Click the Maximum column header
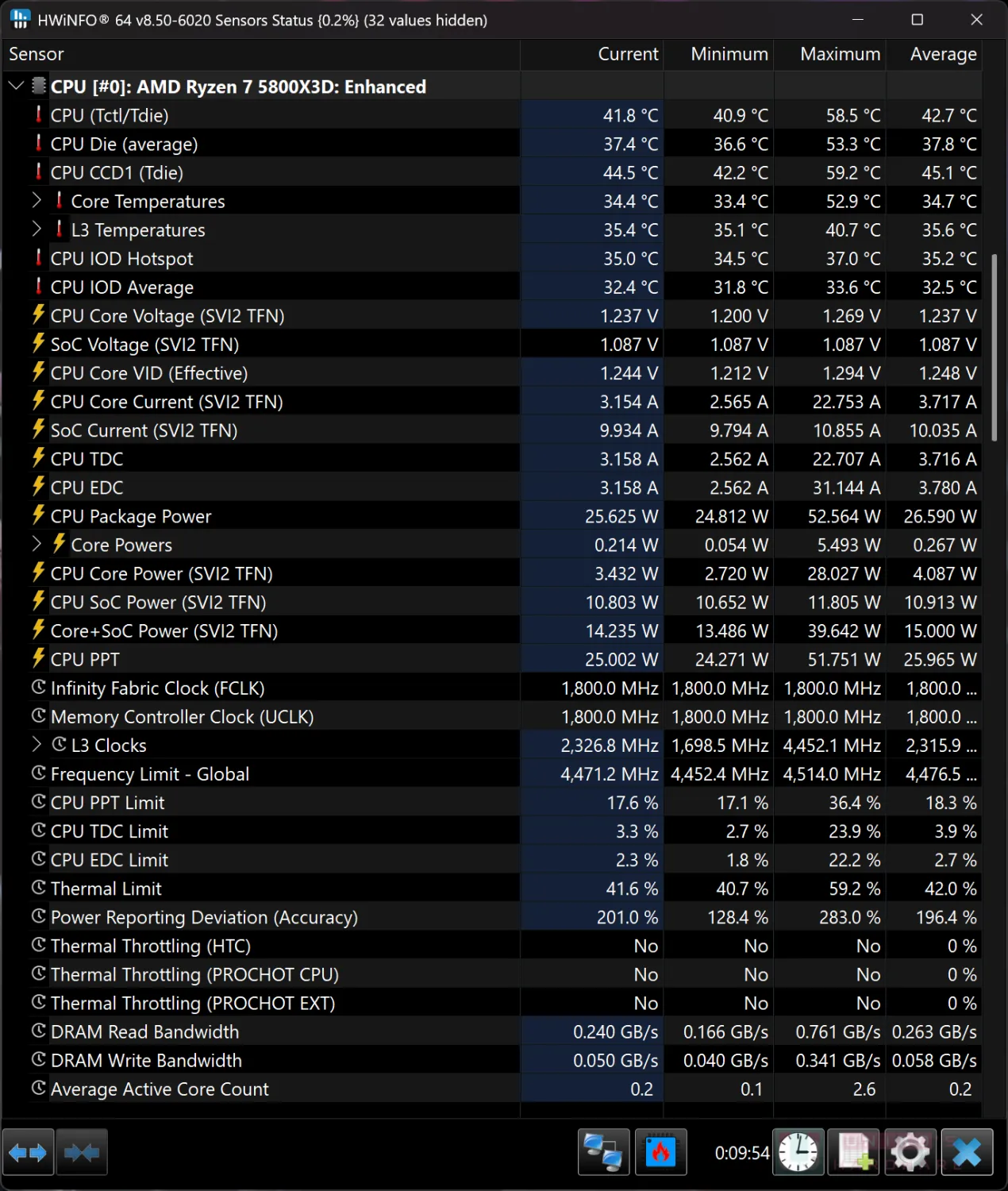1008x1191 pixels. tap(830, 54)
